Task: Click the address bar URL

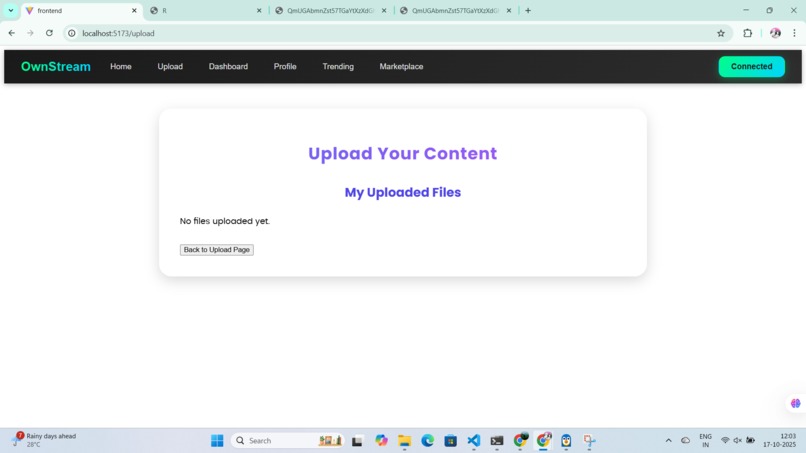Action: 118,33
